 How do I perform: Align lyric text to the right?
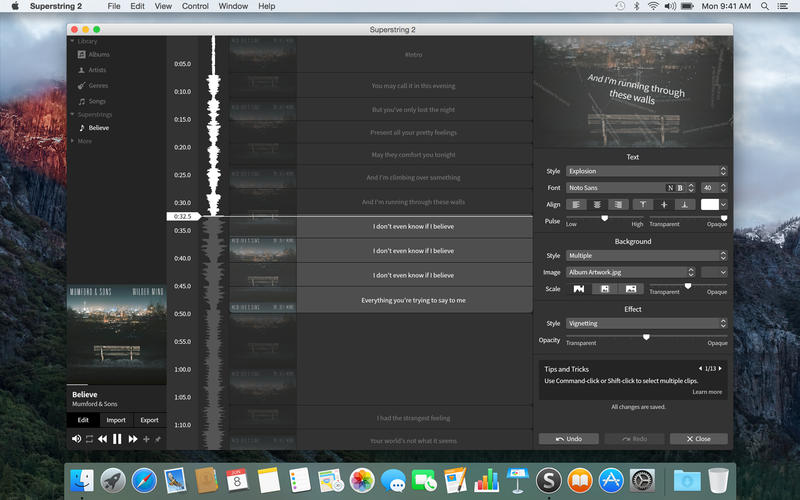point(618,205)
